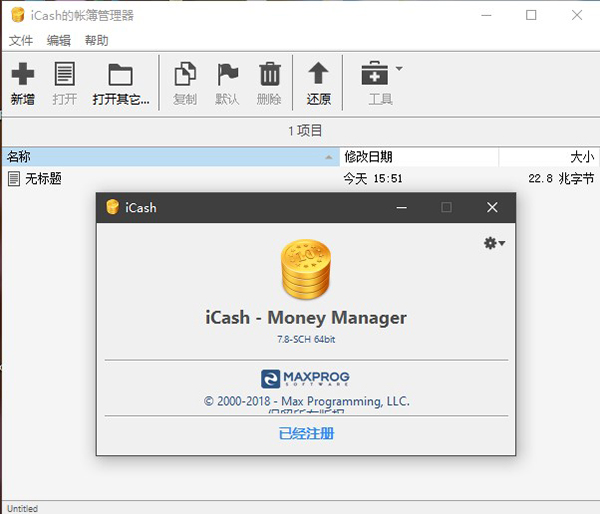Click the 1 项目 item count label
This screenshot has width=600, height=514.
pyautogui.click(x=305, y=131)
